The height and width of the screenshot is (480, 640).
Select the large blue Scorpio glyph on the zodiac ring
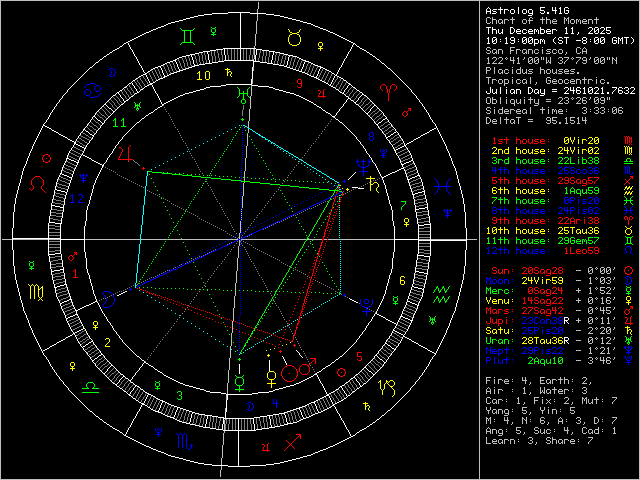pyautogui.click(x=184, y=442)
